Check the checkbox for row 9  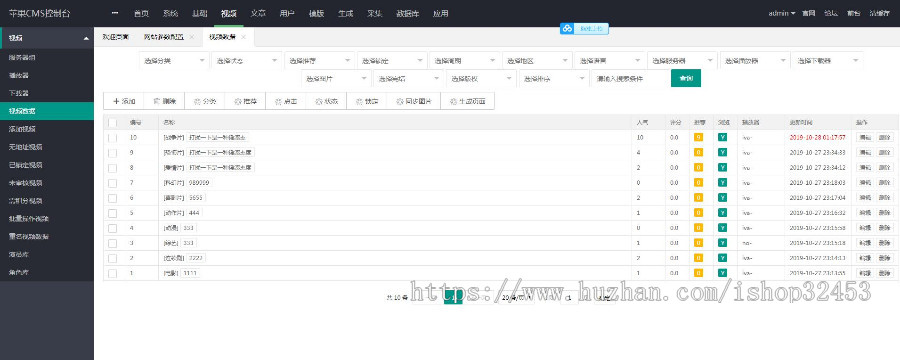112,153
